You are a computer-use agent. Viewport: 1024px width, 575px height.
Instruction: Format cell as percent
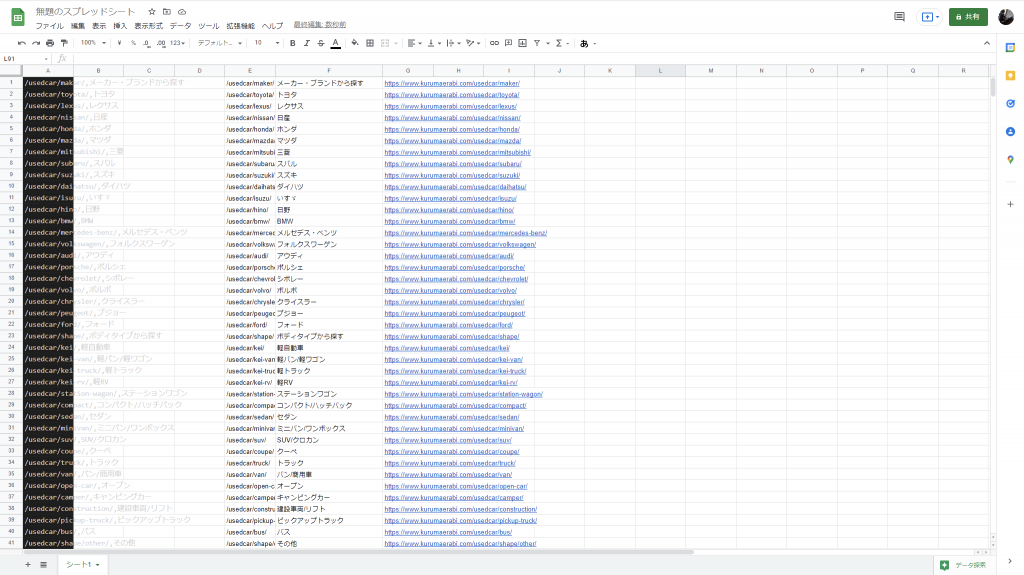(133, 43)
